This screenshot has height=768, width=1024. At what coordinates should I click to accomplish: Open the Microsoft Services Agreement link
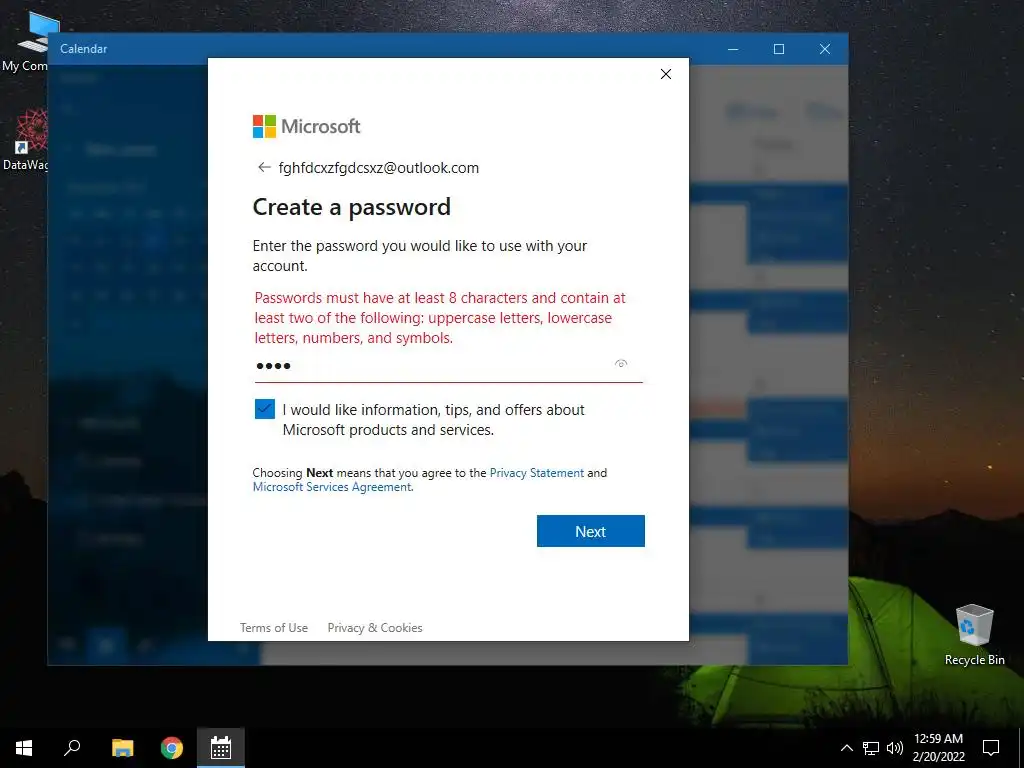(332, 487)
